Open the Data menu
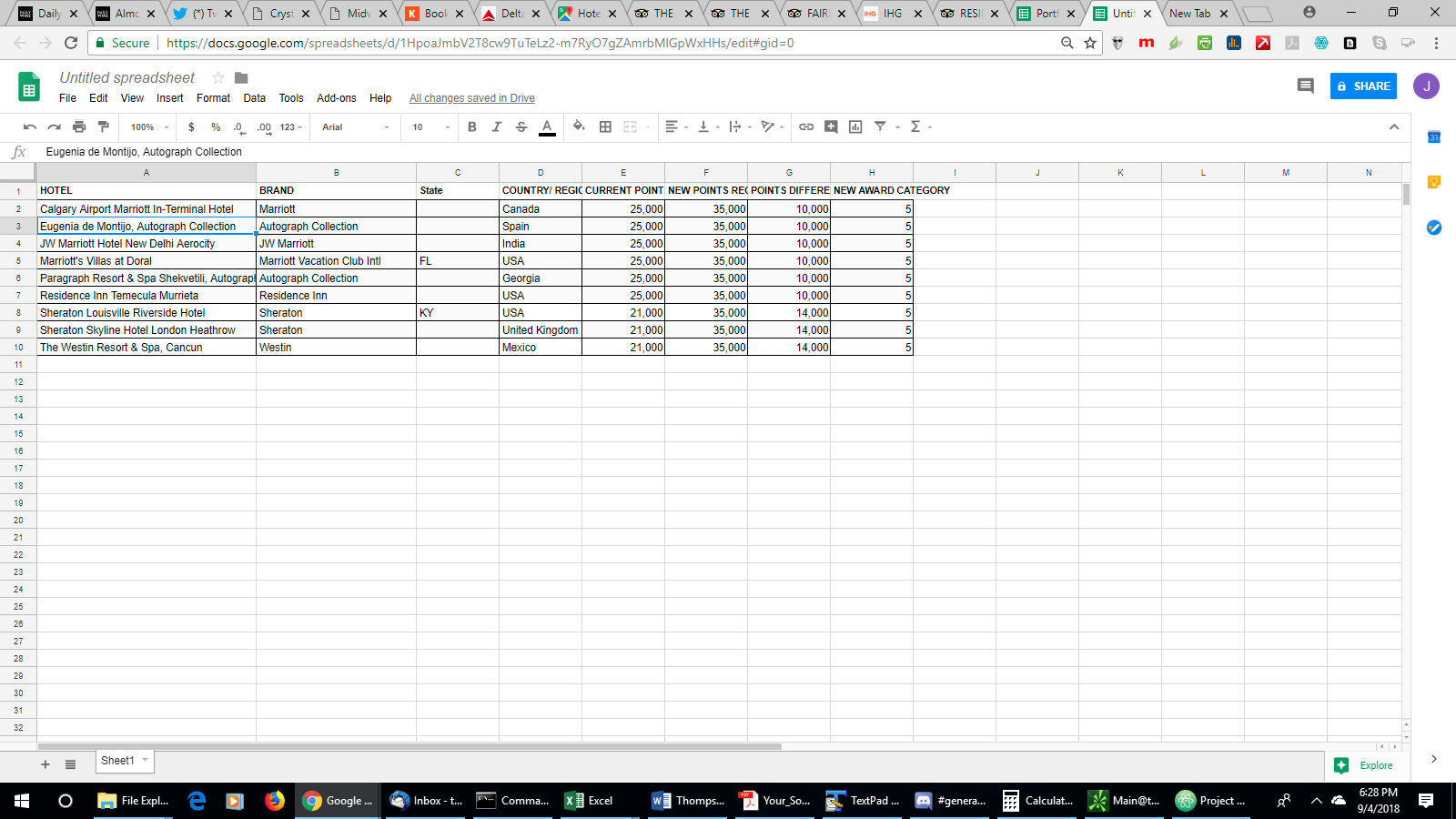Image resolution: width=1456 pixels, height=819 pixels. coord(254,98)
